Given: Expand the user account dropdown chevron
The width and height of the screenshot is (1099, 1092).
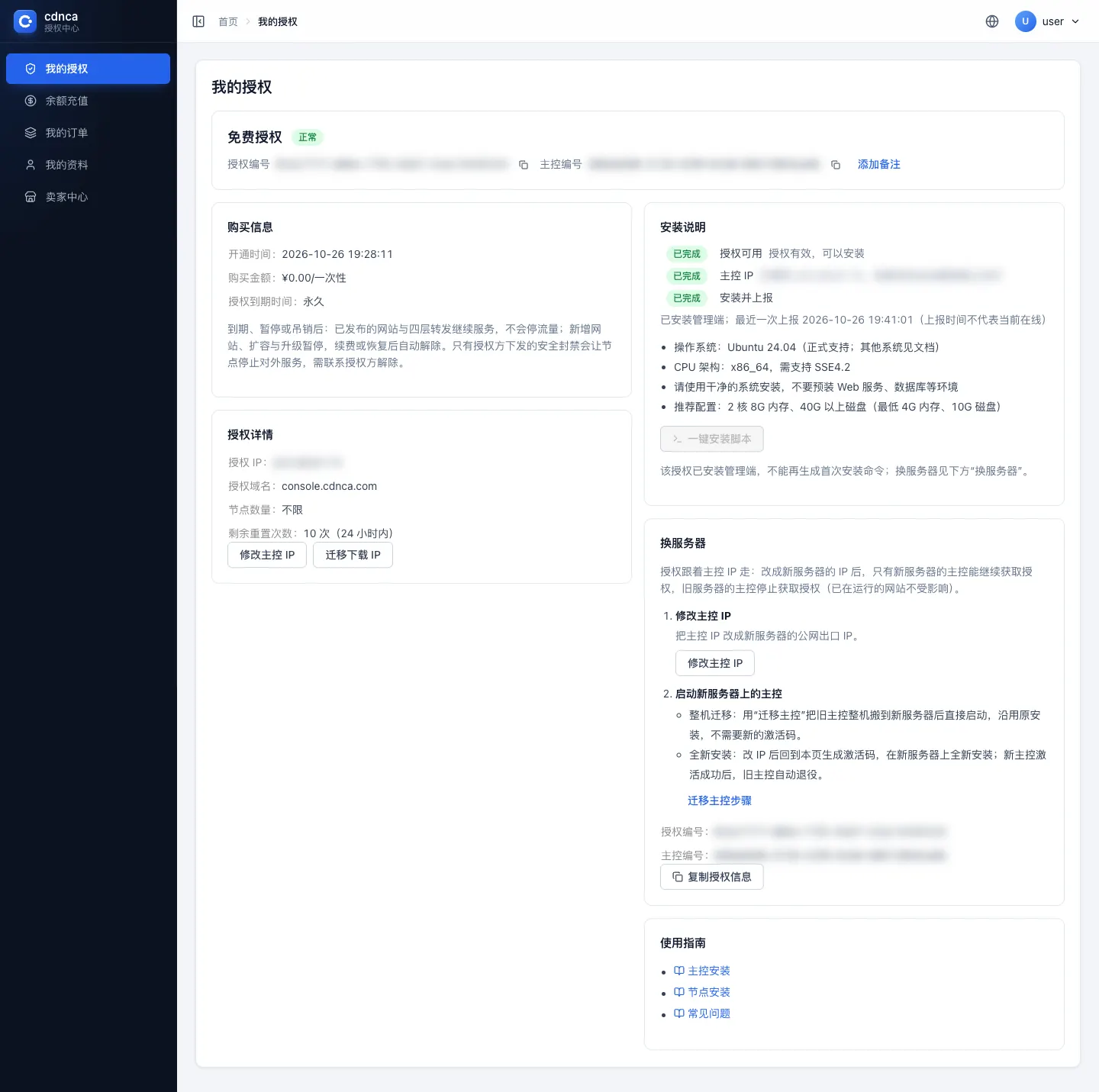Looking at the screenshot, I should pyautogui.click(x=1075, y=21).
